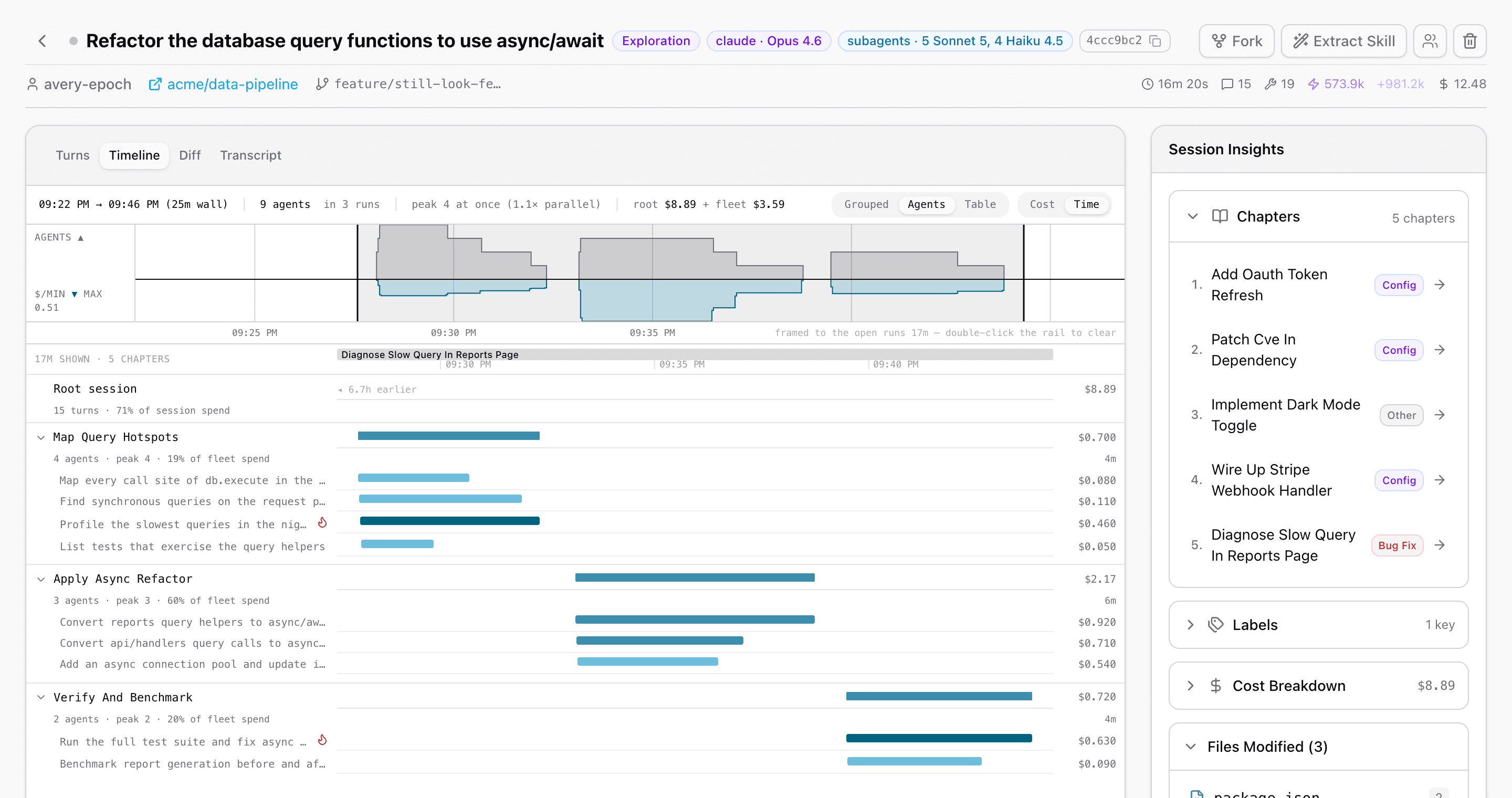The height and width of the screenshot is (798, 1512).
Task: Click the Labels tag icon
Action: (1215, 625)
